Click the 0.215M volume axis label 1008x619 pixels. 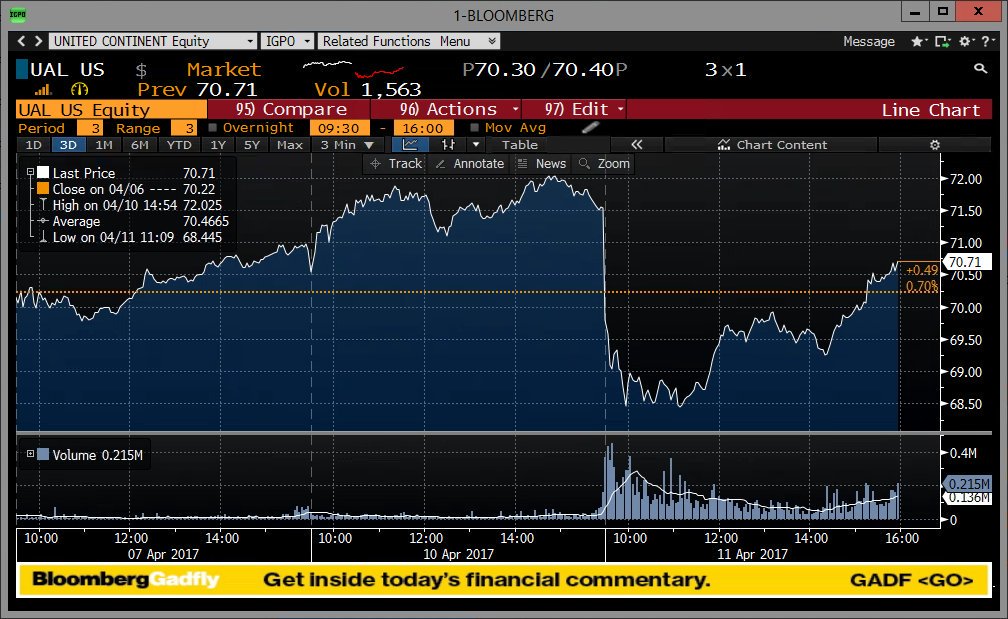968,483
